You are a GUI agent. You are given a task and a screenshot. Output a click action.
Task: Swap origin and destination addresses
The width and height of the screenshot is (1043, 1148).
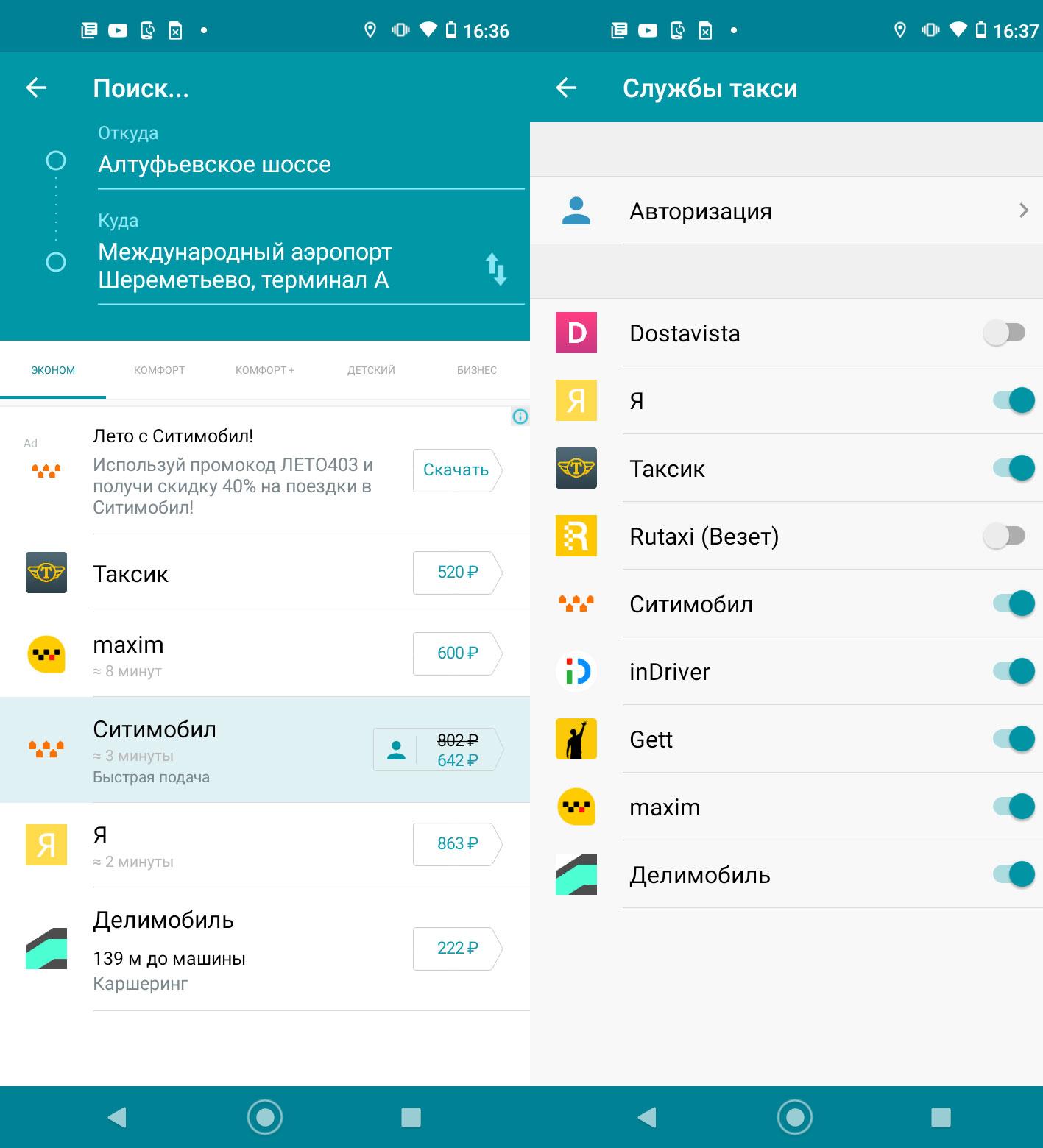coord(496,269)
